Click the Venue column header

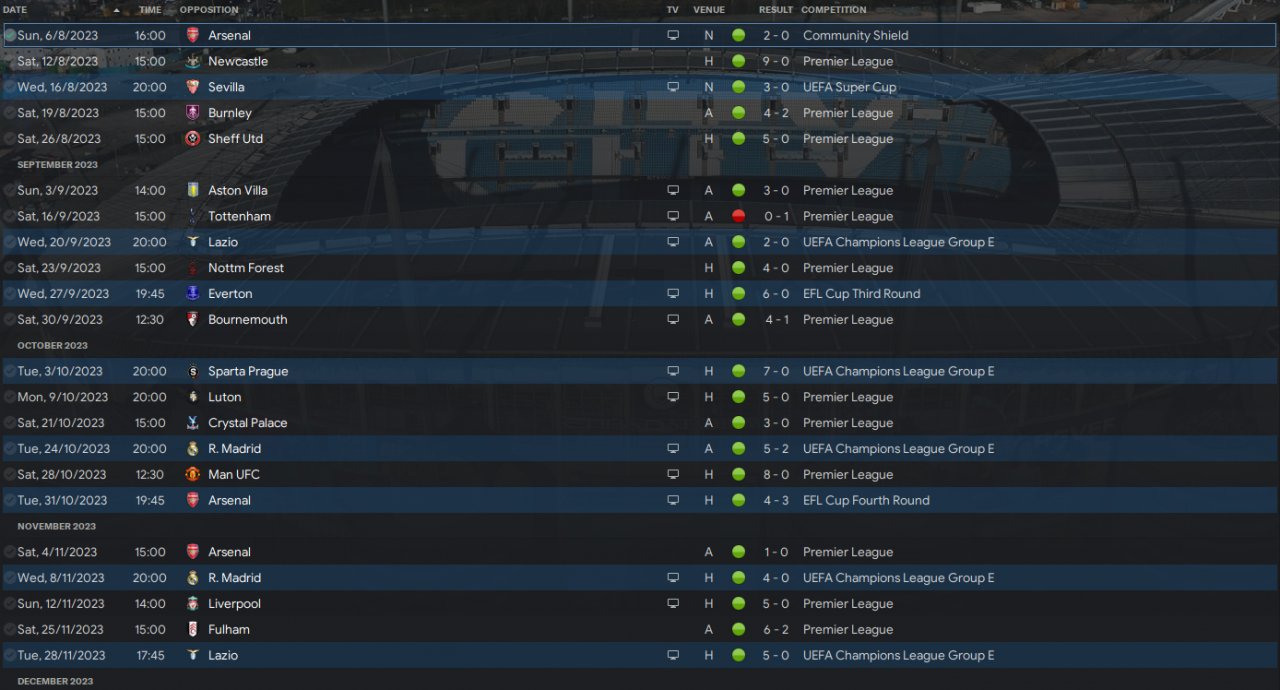[709, 10]
